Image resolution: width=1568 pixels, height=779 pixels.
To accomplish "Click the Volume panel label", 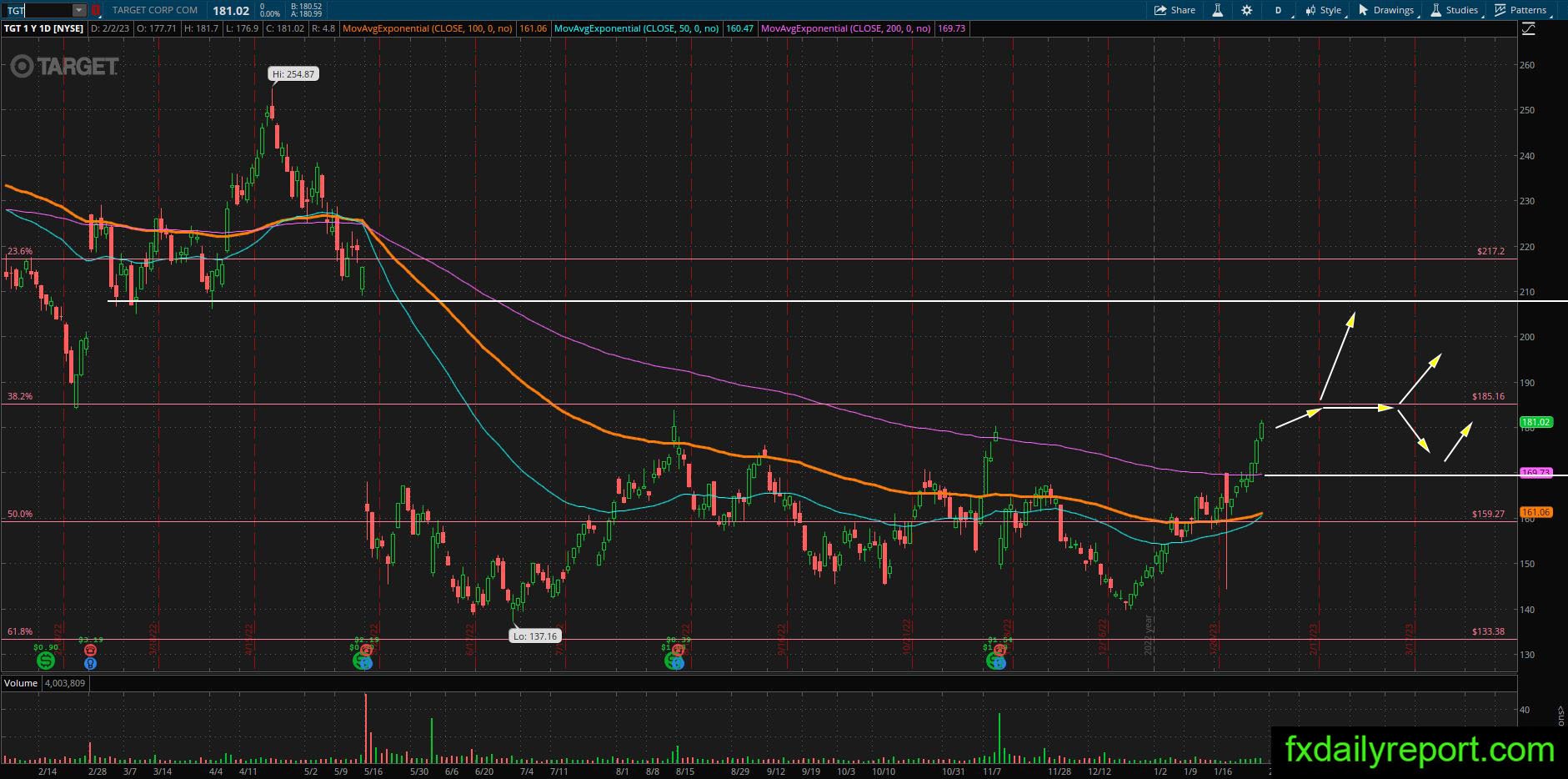I will coord(21,683).
